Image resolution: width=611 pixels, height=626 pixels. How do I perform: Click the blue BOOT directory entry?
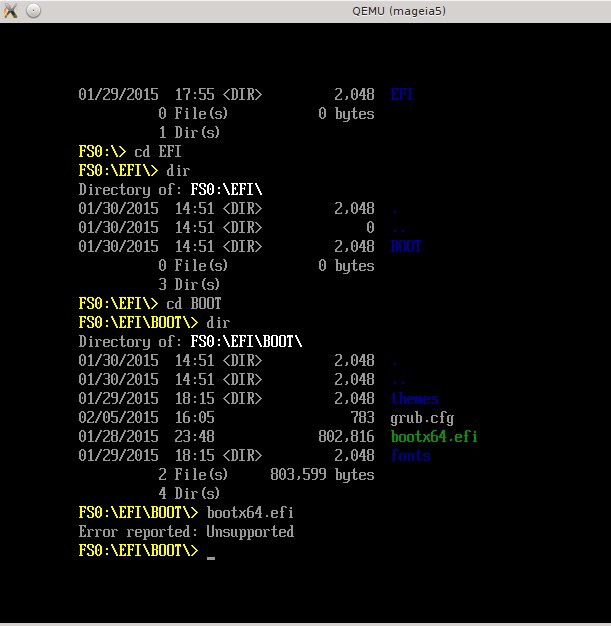[406, 247]
